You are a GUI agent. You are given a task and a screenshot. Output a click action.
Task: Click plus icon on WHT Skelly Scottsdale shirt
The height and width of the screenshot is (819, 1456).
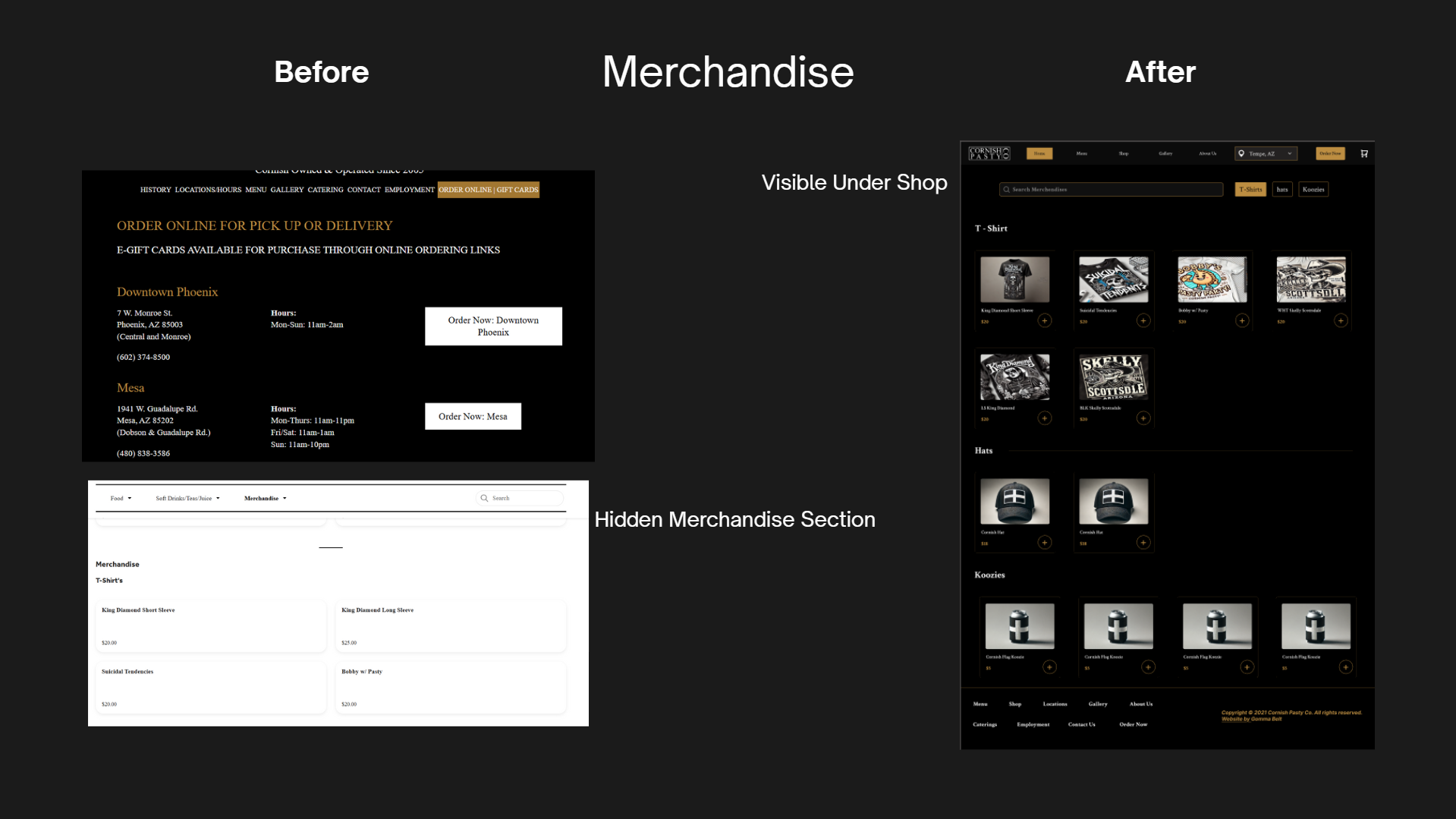(x=1341, y=321)
